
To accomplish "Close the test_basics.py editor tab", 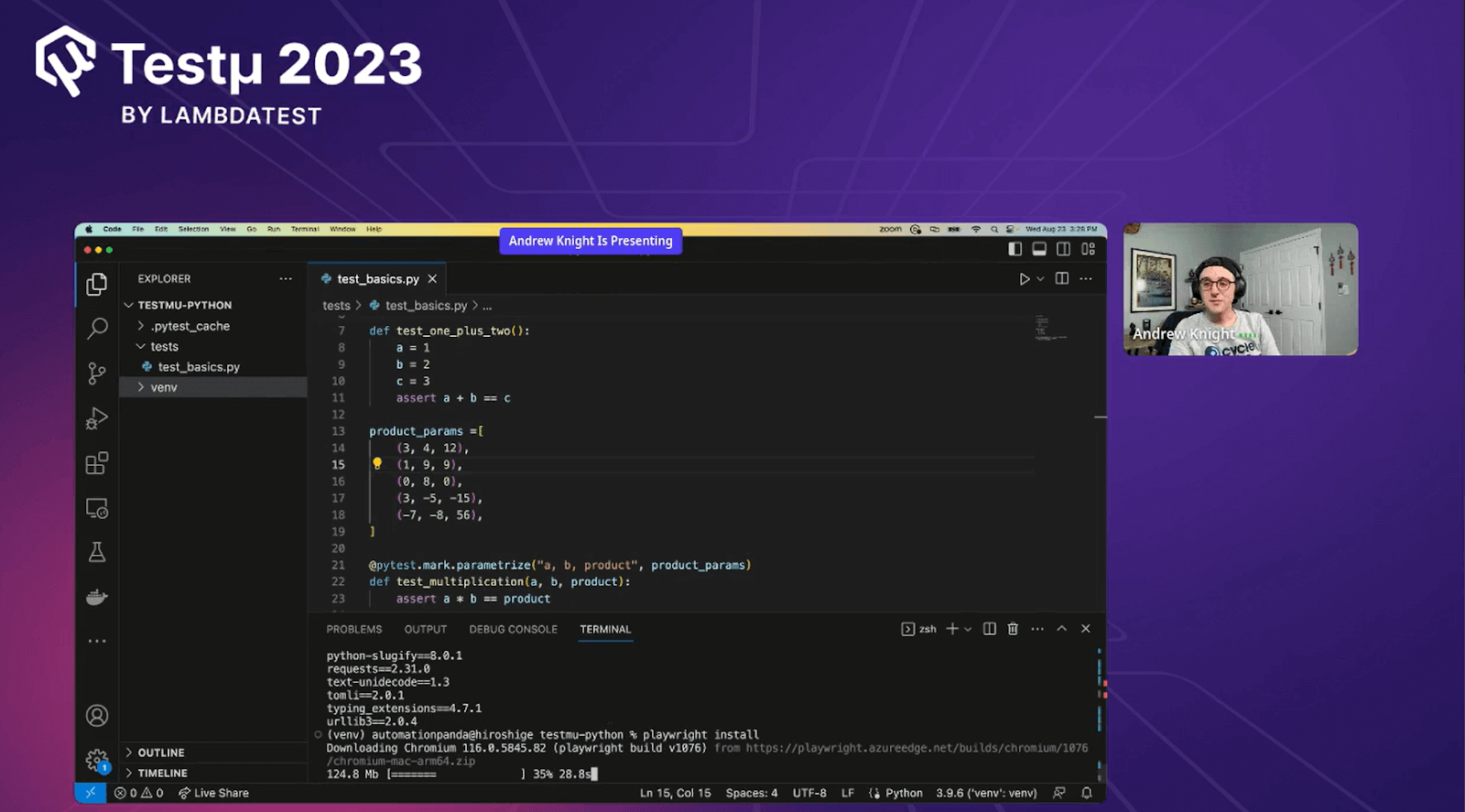I will point(432,279).
